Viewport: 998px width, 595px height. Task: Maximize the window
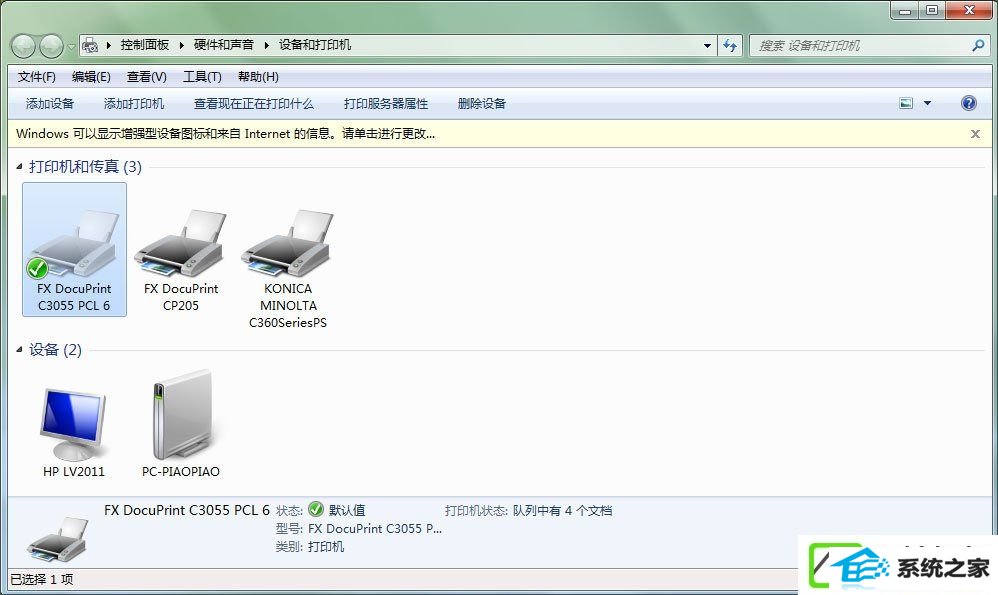pos(932,10)
